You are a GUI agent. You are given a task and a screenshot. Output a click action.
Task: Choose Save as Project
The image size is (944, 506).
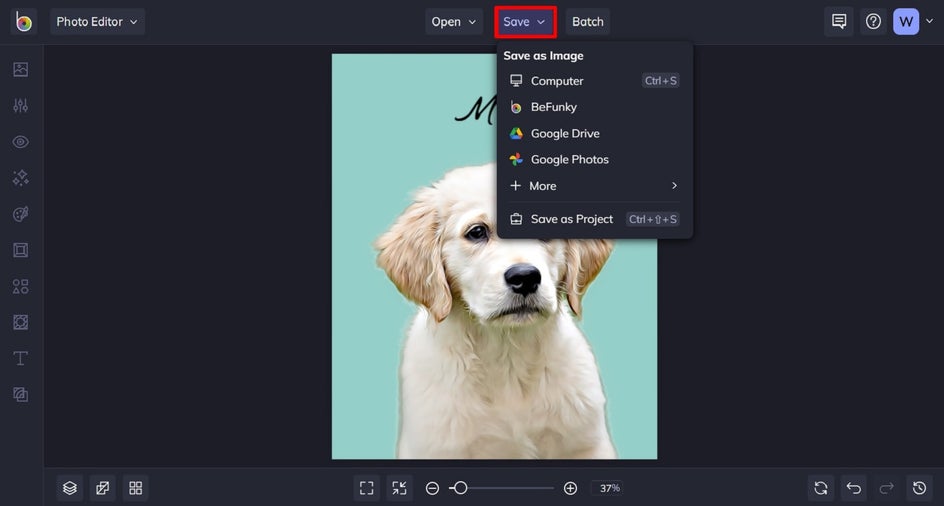[595, 219]
